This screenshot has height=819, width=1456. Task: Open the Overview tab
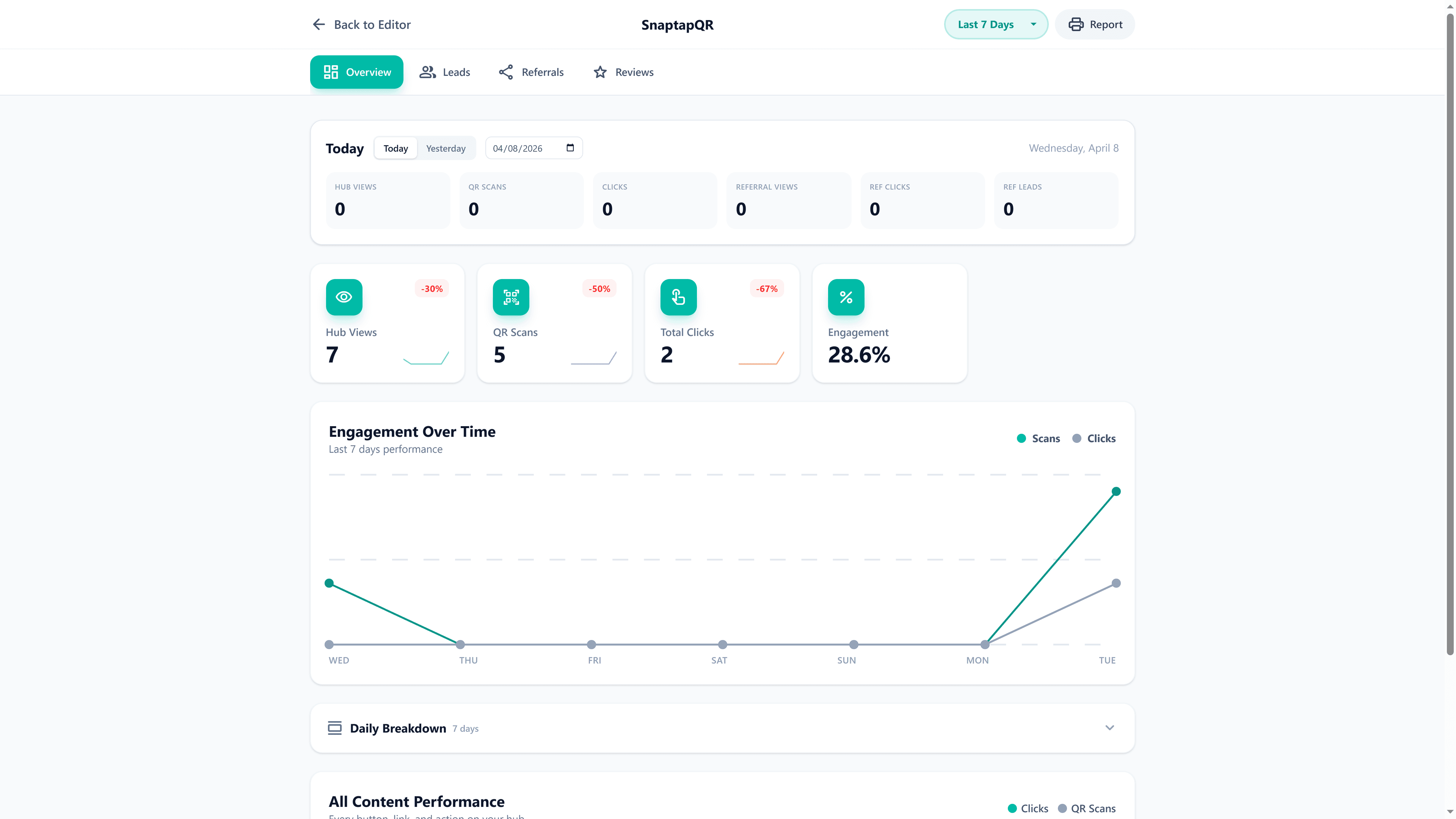(357, 72)
